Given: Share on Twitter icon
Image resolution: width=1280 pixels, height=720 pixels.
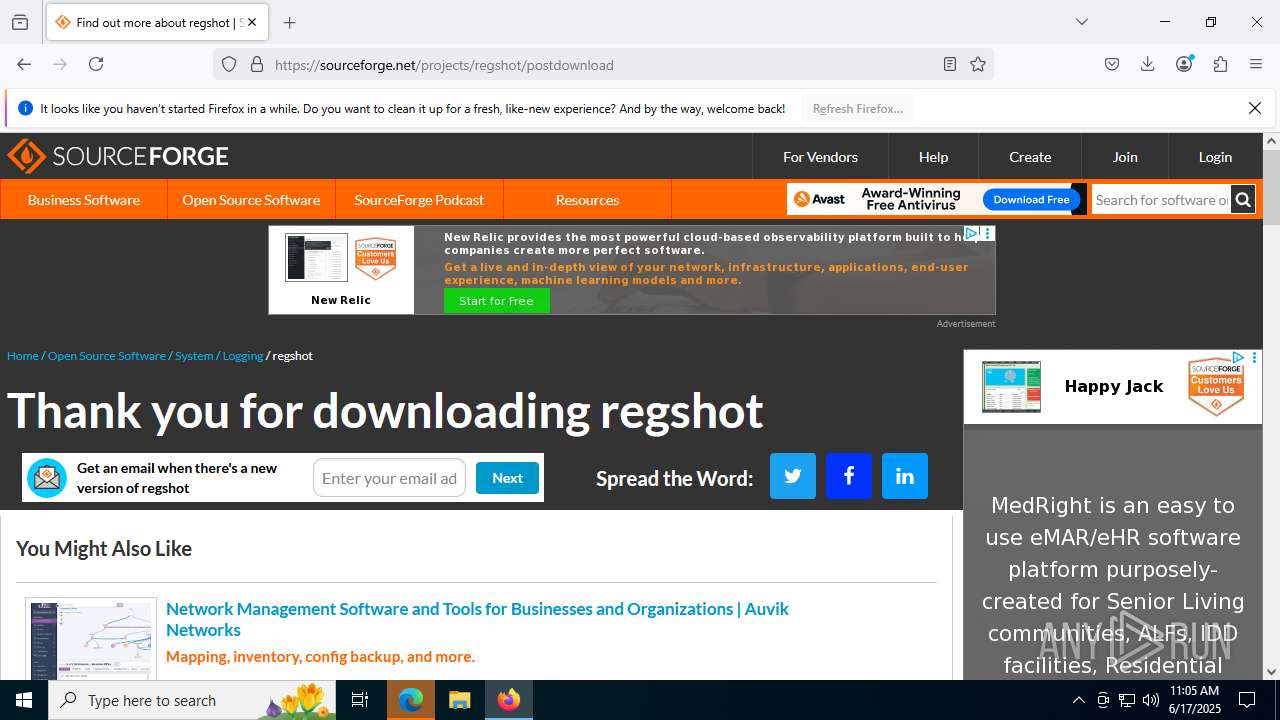Looking at the screenshot, I should [793, 476].
